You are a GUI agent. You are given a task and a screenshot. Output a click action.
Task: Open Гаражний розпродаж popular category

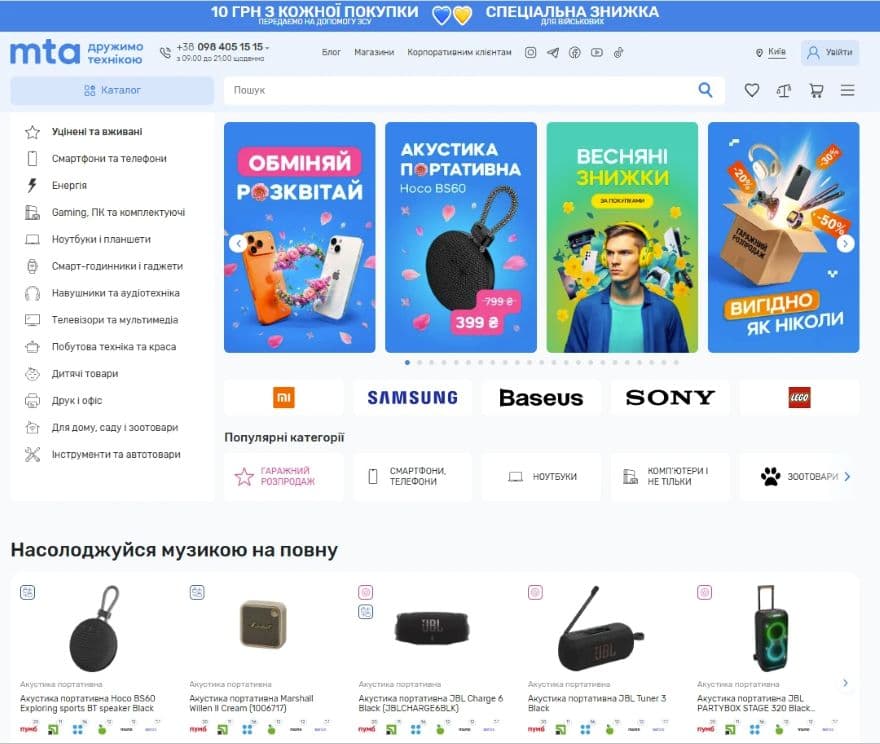click(x=283, y=476)
